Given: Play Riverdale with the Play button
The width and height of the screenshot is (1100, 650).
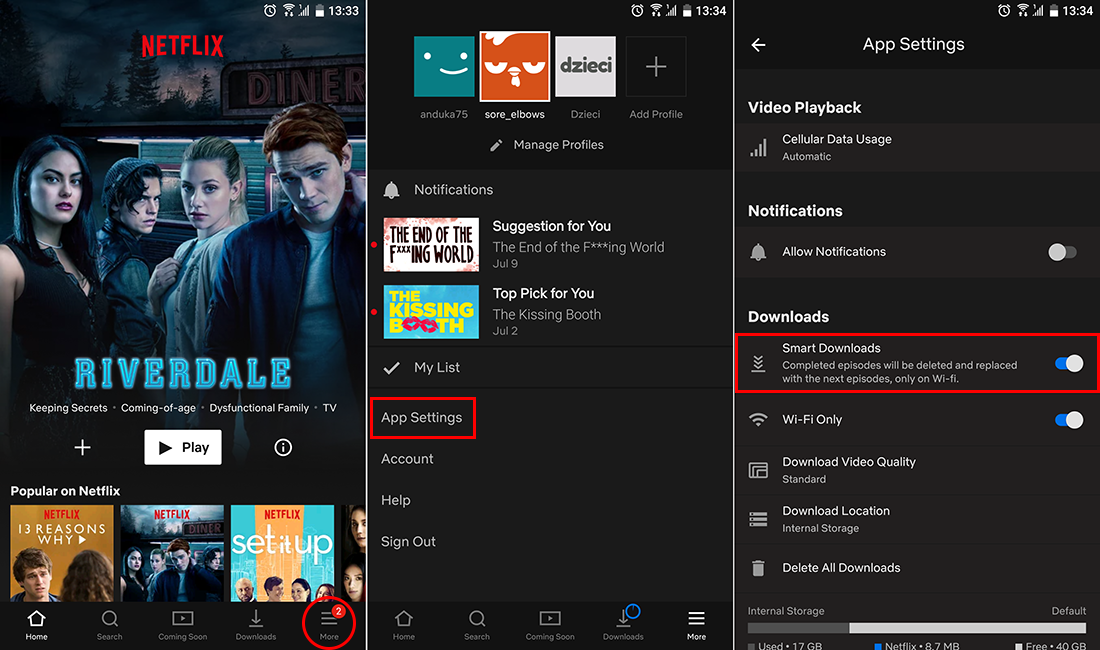Looking at the screenshot, I should pos(183,447).
